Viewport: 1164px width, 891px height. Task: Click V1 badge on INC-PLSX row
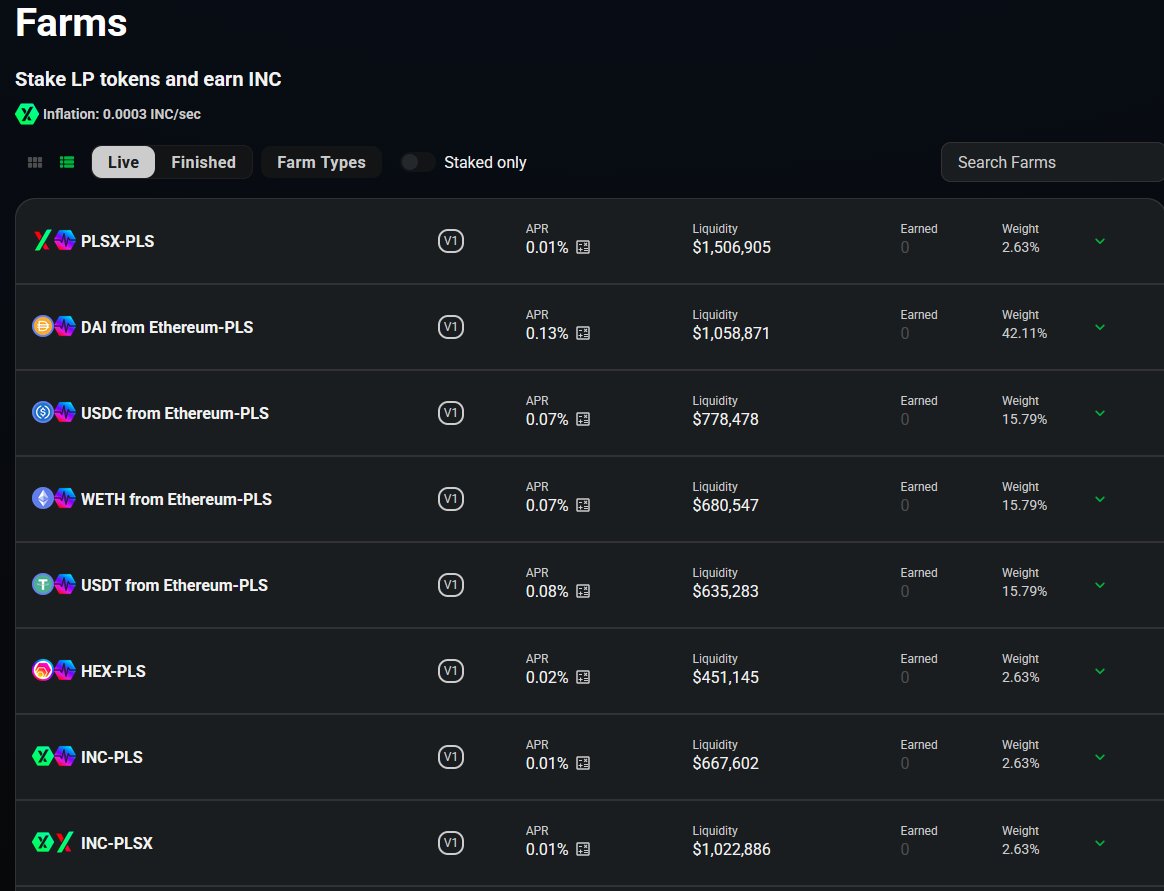[x=451, y=843]
